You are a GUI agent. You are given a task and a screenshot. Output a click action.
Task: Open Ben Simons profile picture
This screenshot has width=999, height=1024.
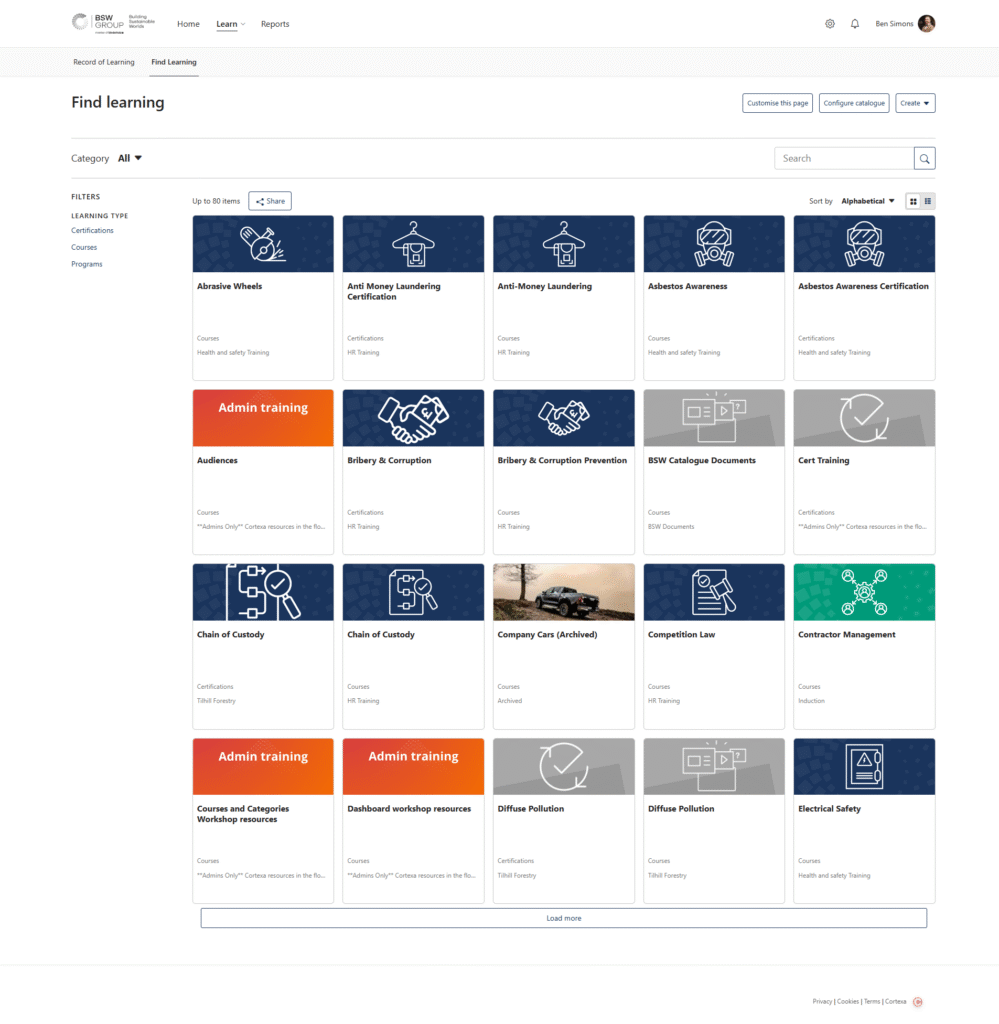(x=926, y=23)
